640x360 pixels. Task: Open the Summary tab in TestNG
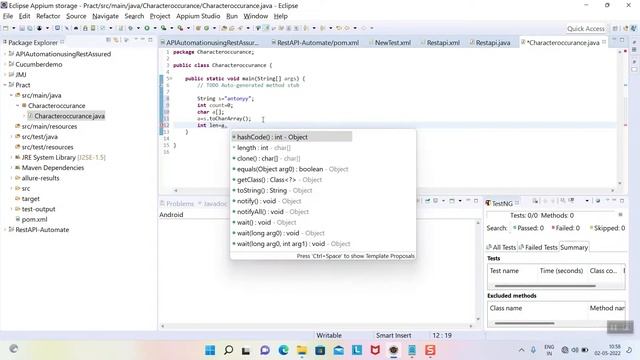[x=574, y=247]
